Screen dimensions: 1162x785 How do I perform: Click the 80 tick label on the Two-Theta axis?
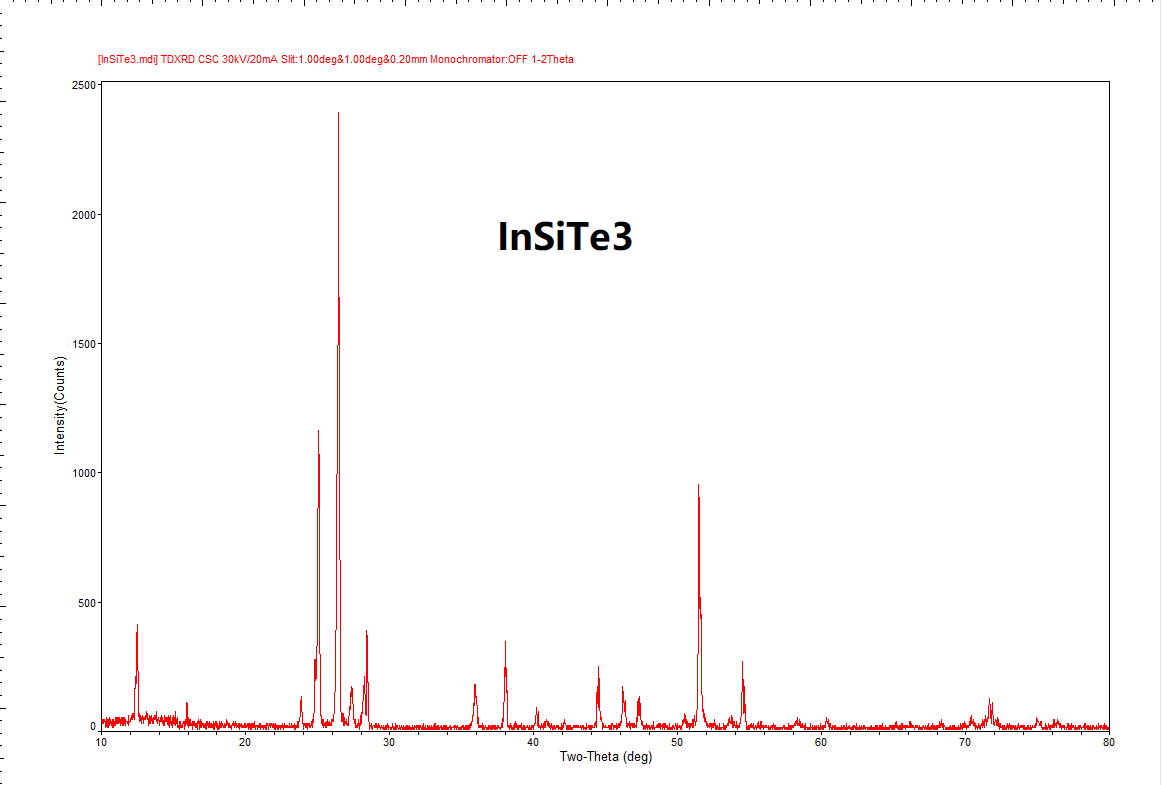(x=1108, y=742)
